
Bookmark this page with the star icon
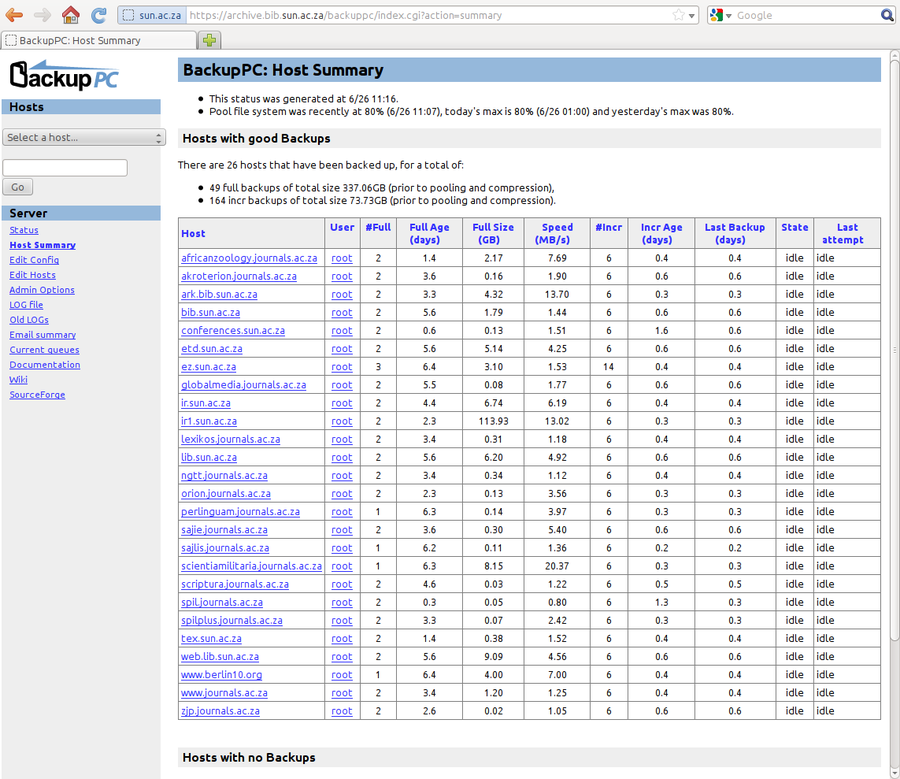pyautogui.click(x=678, y=15)
